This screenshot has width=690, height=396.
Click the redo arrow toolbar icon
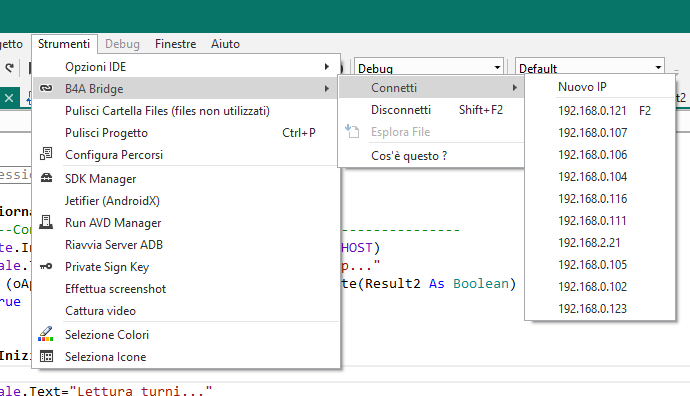tap(10, 68)
